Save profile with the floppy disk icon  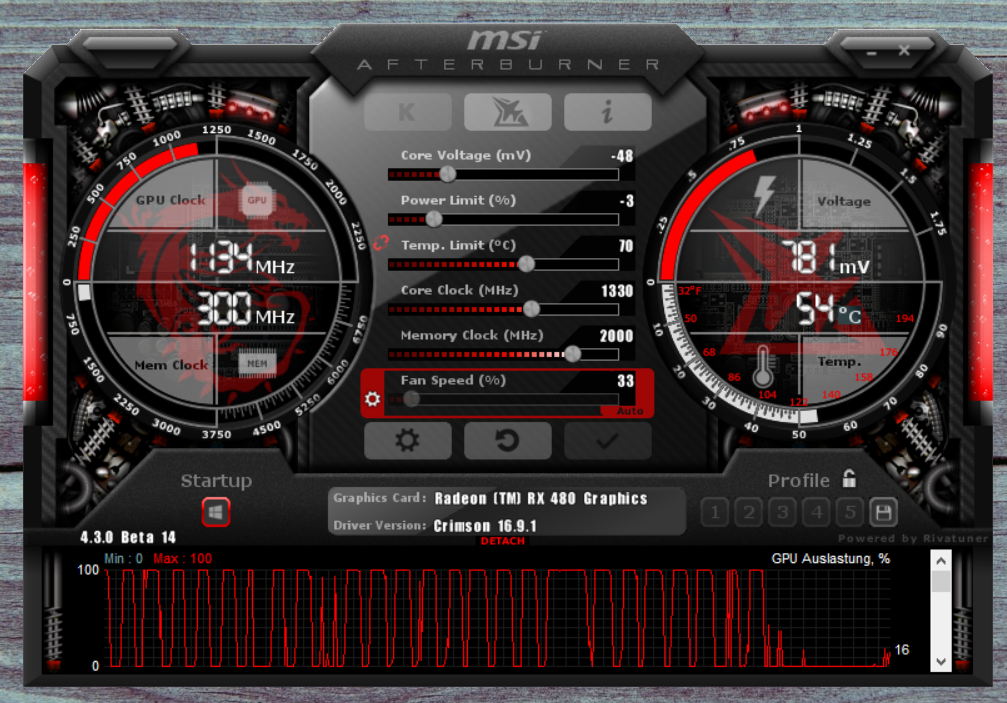(883, 512)
